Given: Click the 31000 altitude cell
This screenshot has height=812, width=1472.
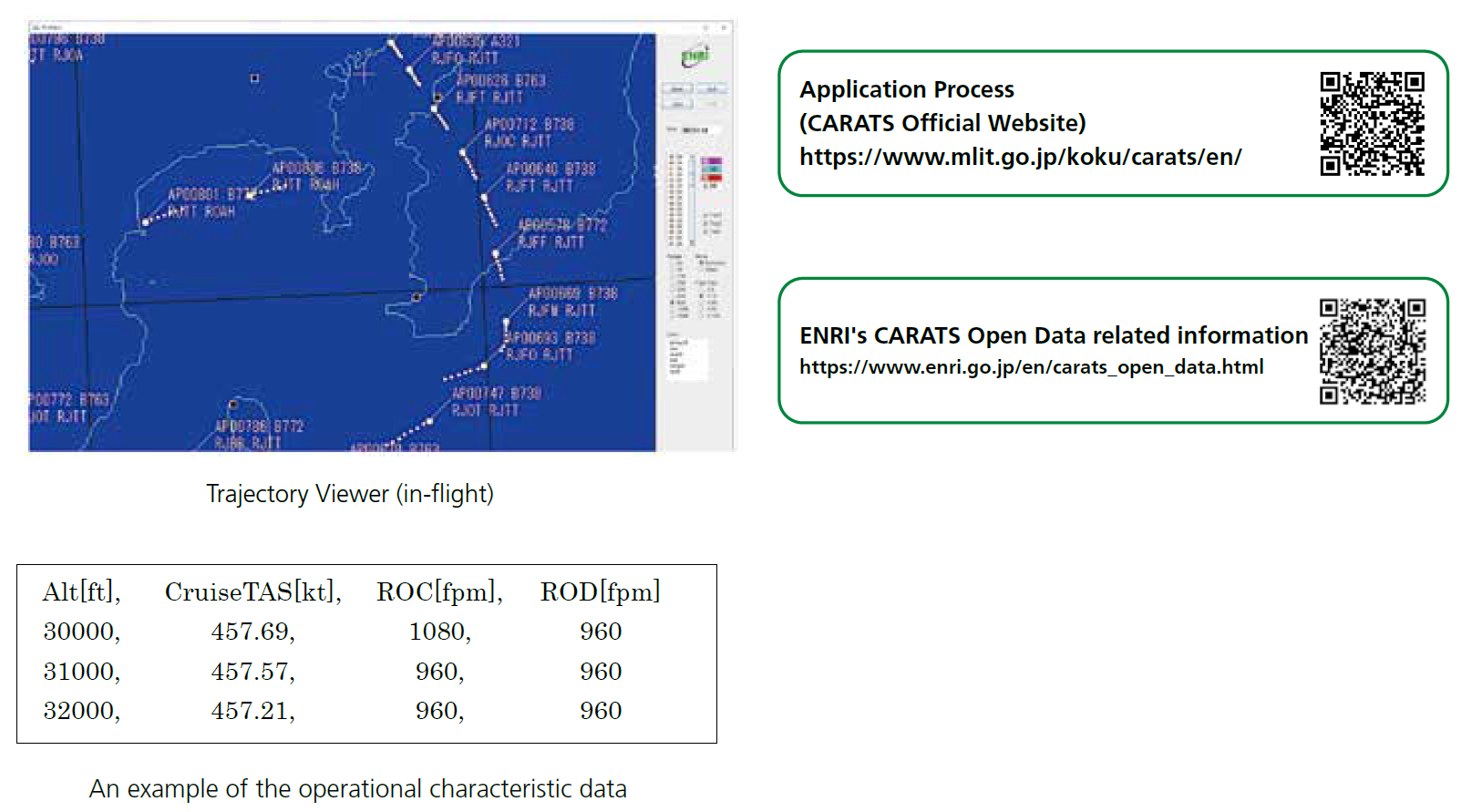Looking at the screenshot, I should click(x=81, y=672).
